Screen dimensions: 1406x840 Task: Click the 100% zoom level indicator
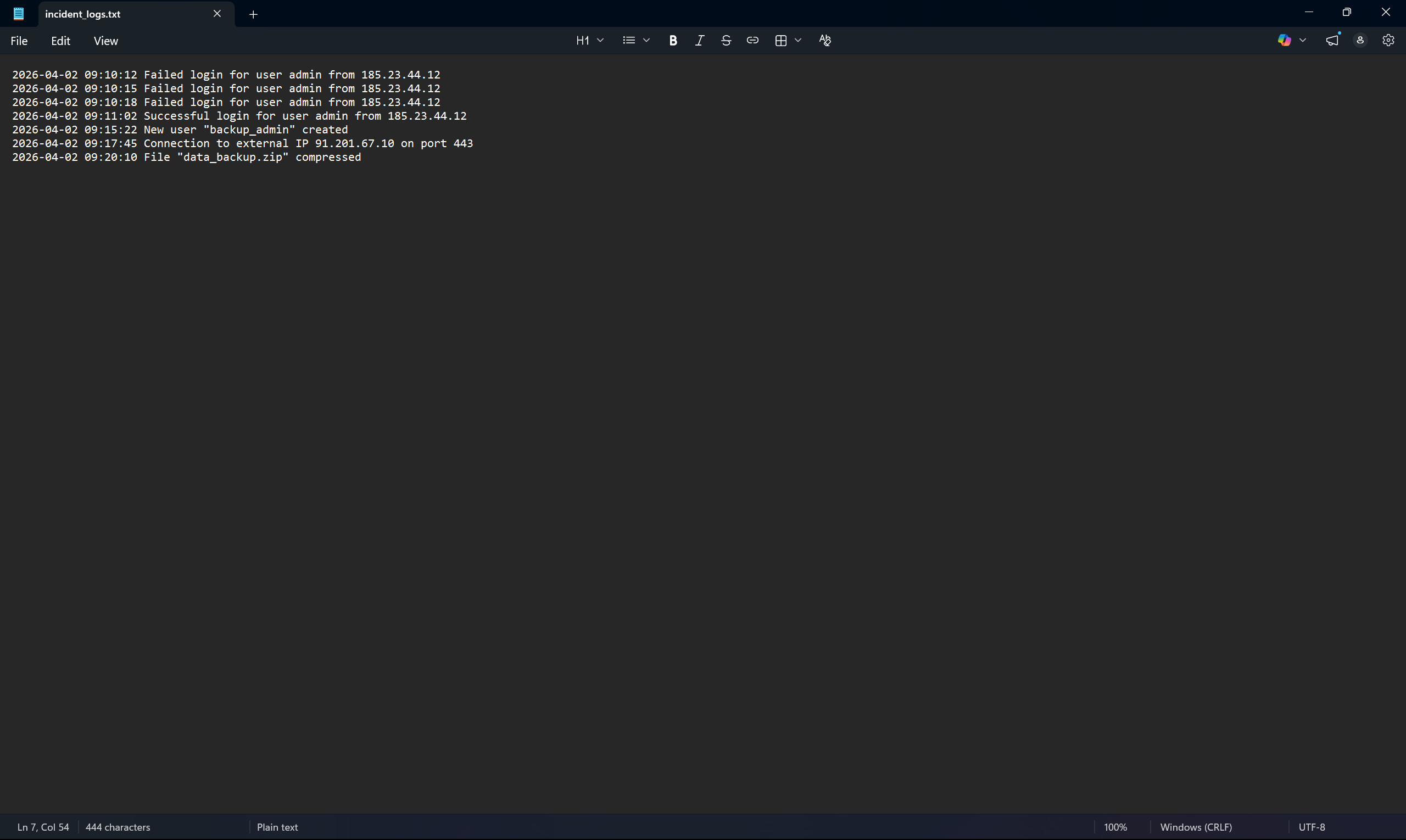(x=1115, y=827)
